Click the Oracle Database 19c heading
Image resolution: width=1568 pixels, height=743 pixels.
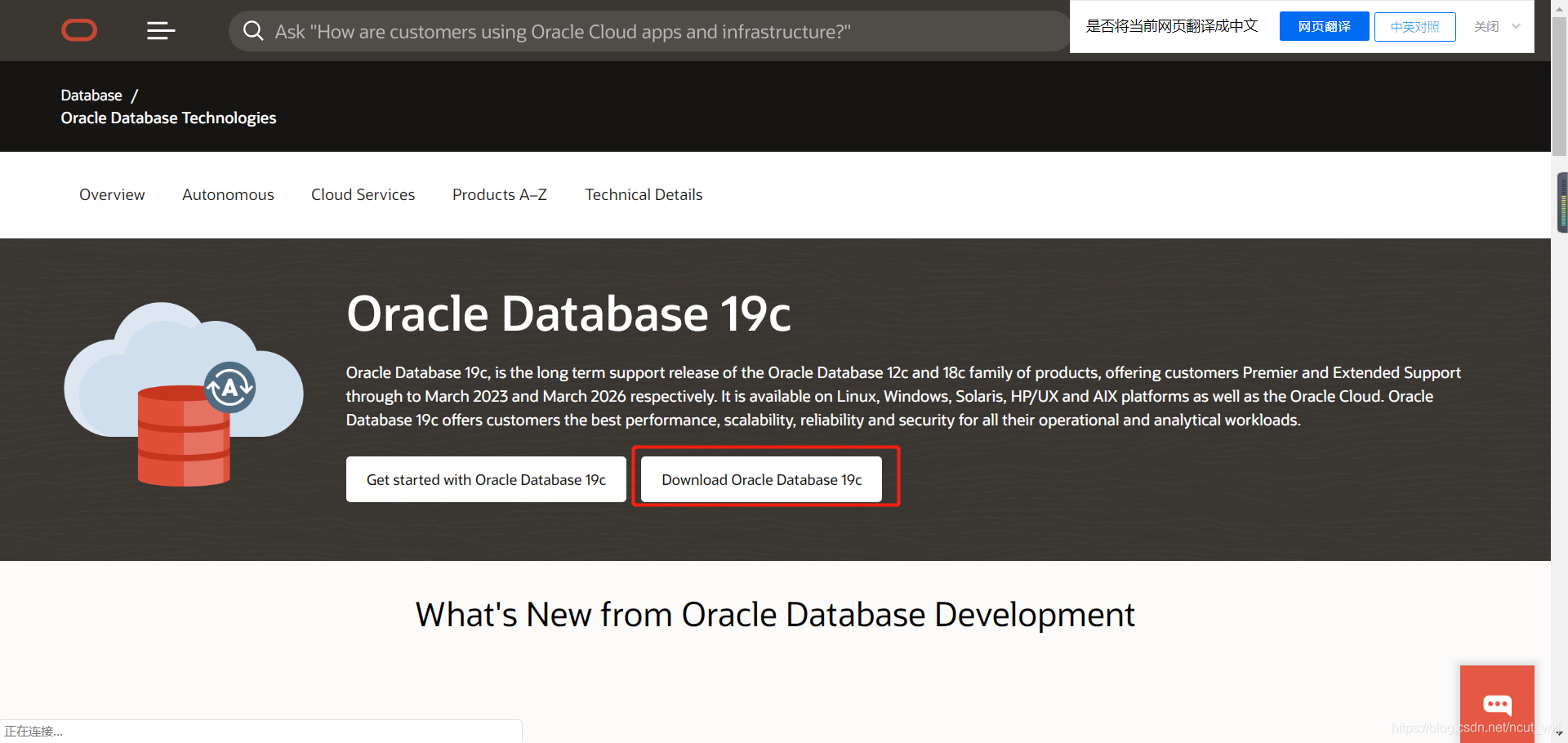pos(568,314)
